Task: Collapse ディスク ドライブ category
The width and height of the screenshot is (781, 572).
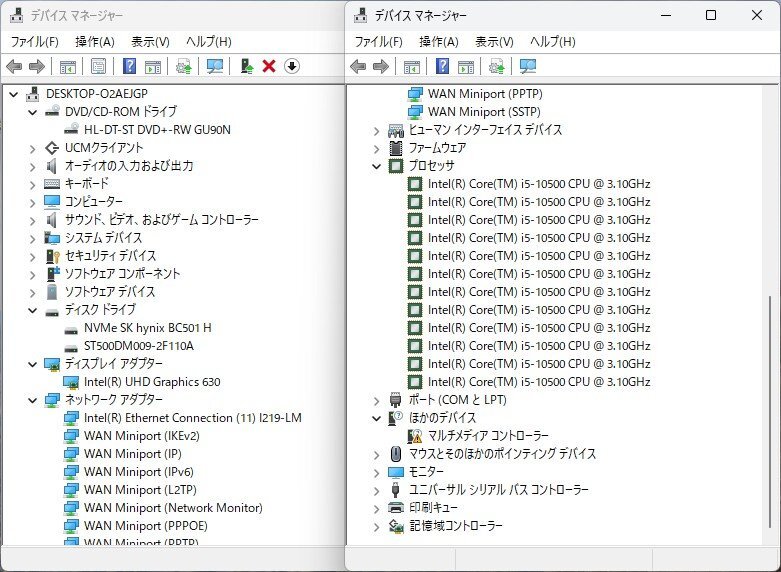Action: (33, 310)
